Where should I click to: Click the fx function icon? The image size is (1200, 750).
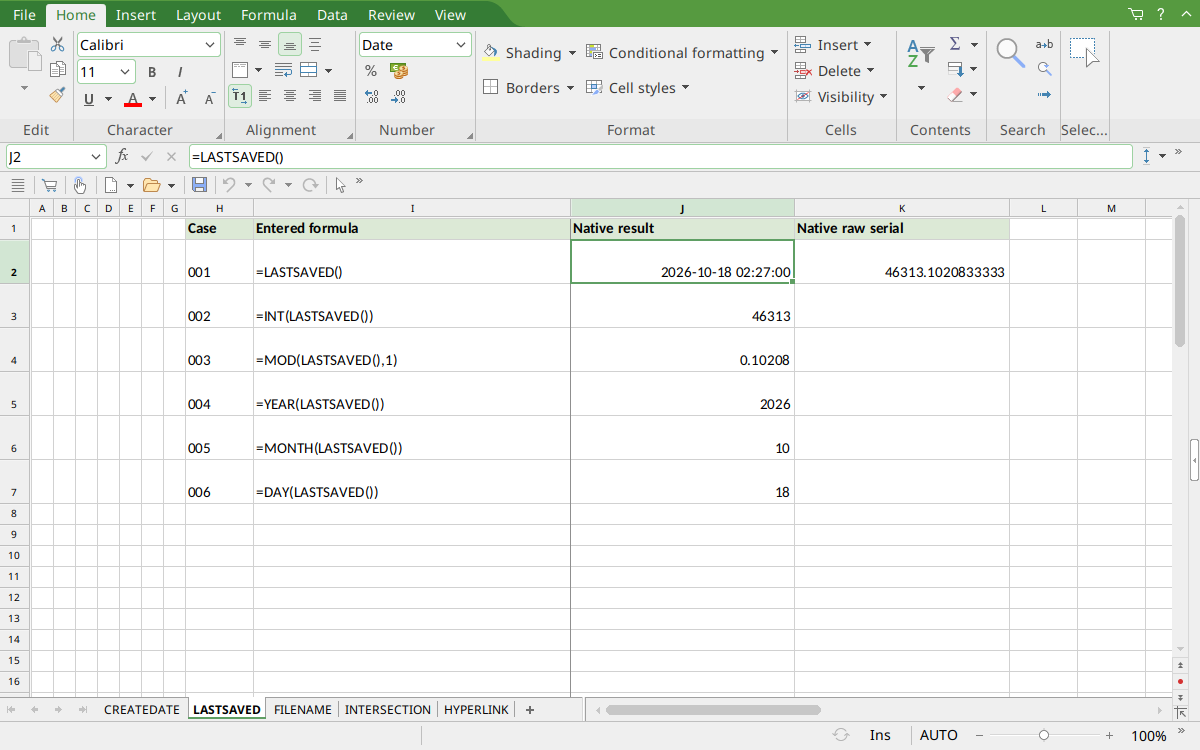122,157
